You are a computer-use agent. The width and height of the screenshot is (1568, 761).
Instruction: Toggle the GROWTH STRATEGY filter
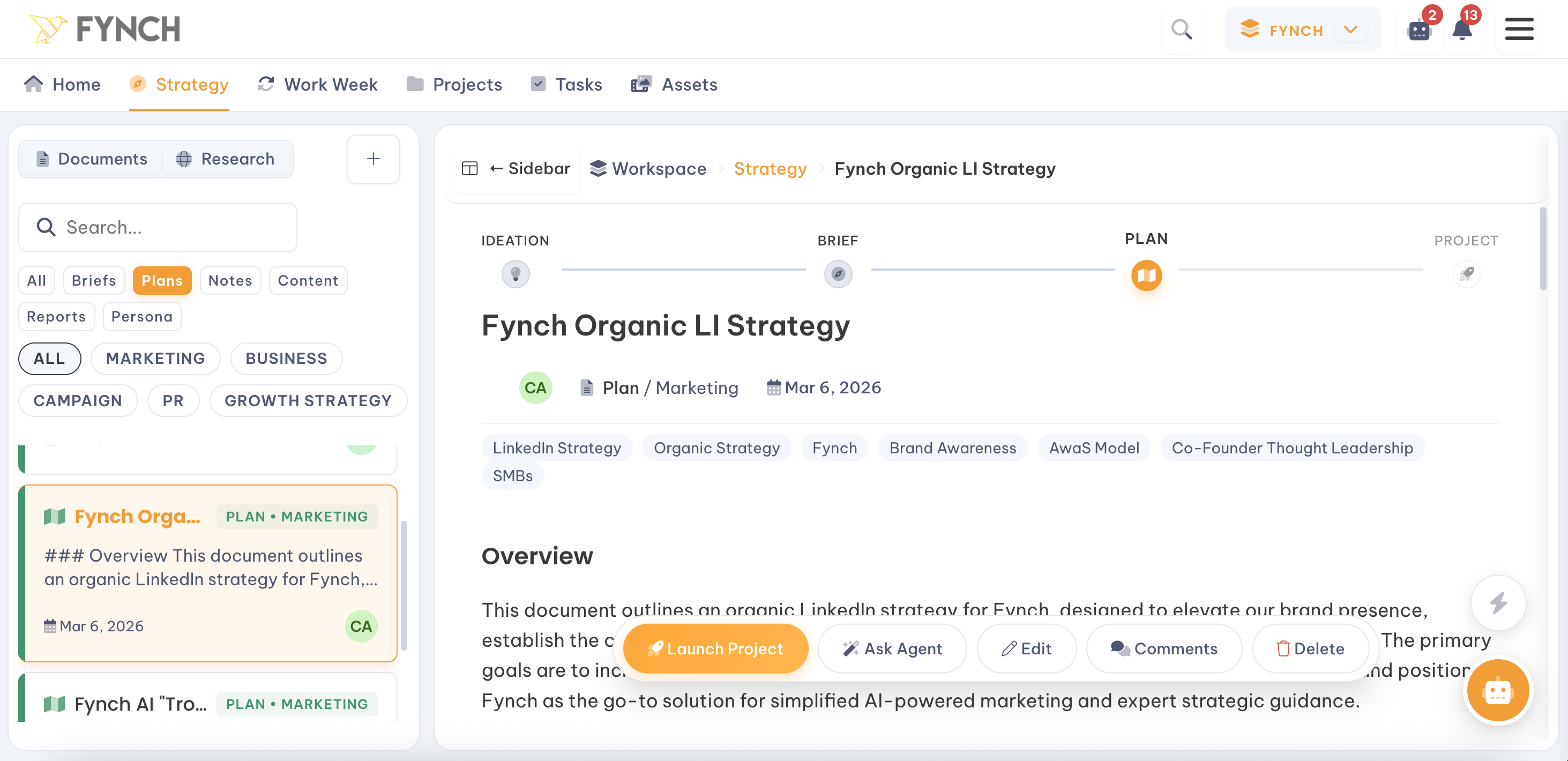[x=308, y=400]
